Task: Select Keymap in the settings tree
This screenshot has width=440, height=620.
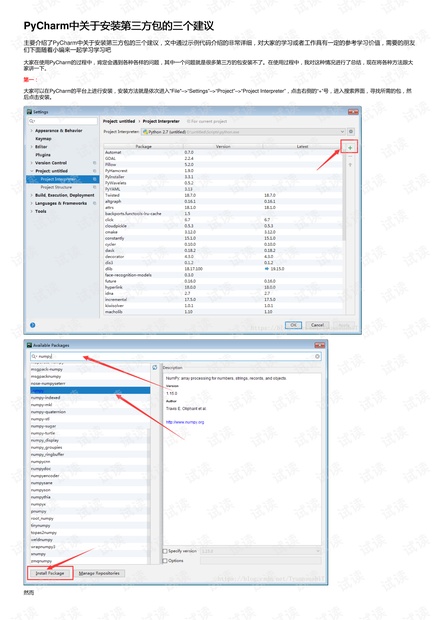Action: (43, 139)
